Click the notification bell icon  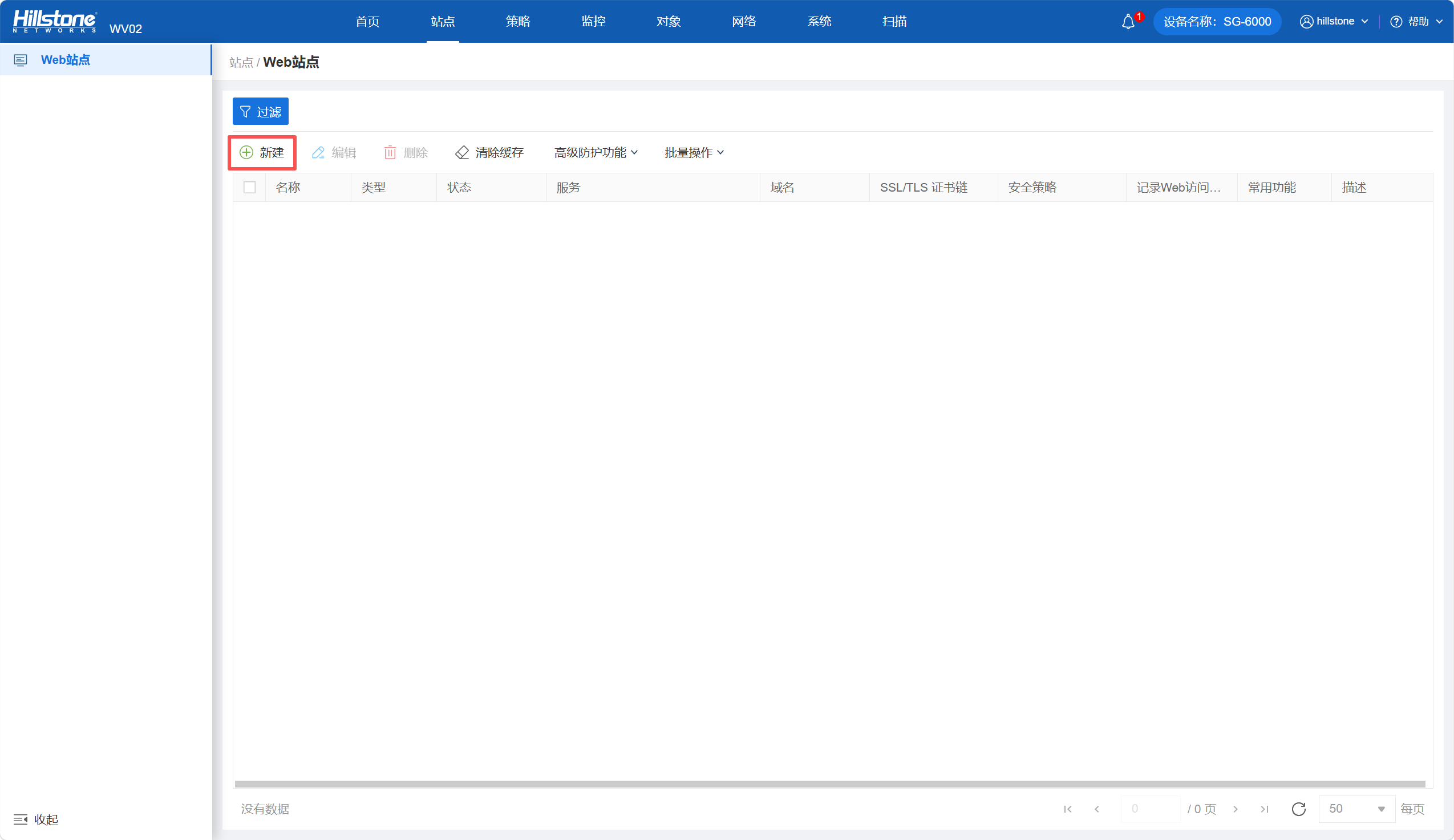click(1128, 22)
